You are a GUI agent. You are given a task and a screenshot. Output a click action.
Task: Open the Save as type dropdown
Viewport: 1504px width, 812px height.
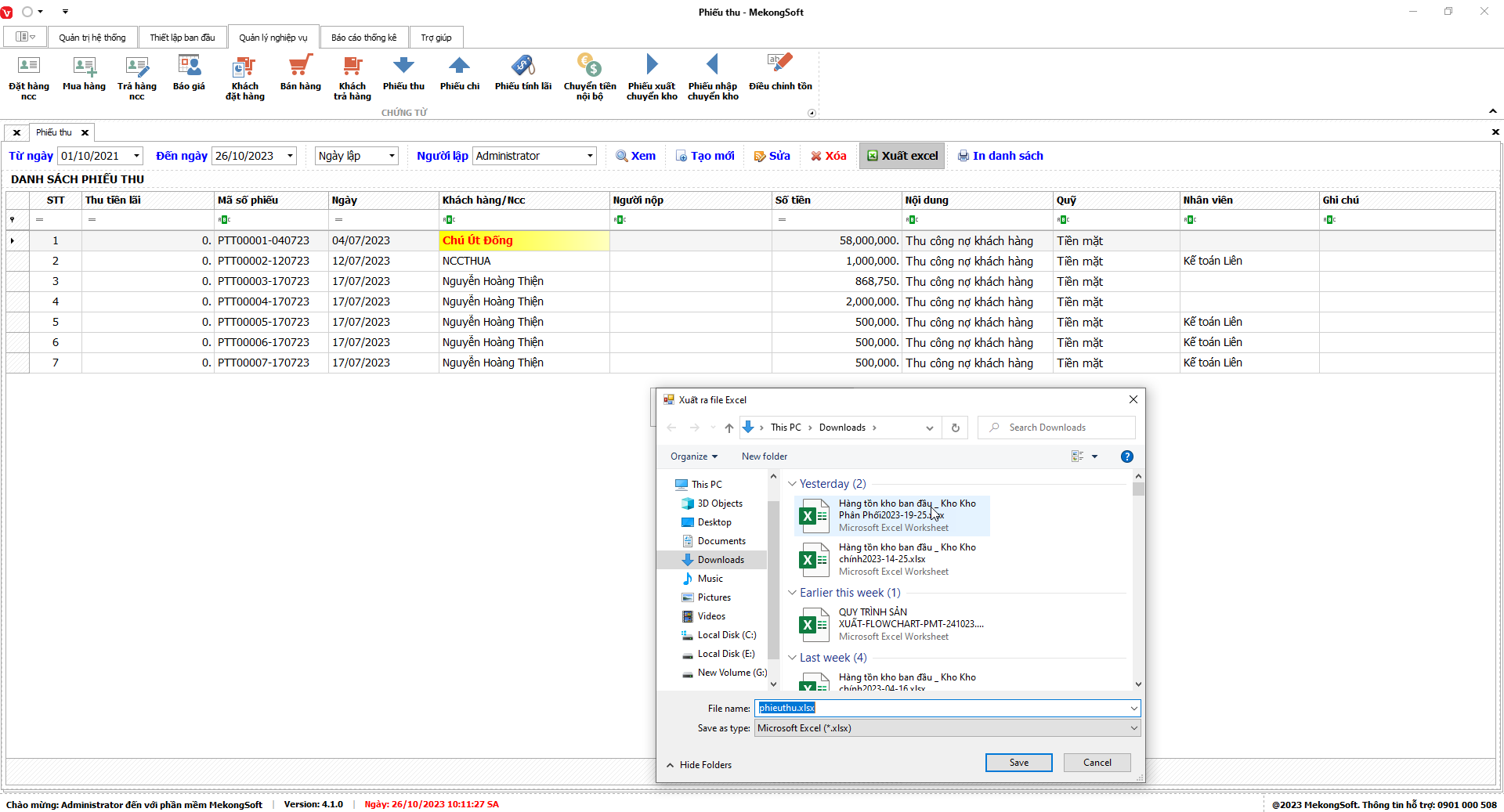[x=1133, y=728]
